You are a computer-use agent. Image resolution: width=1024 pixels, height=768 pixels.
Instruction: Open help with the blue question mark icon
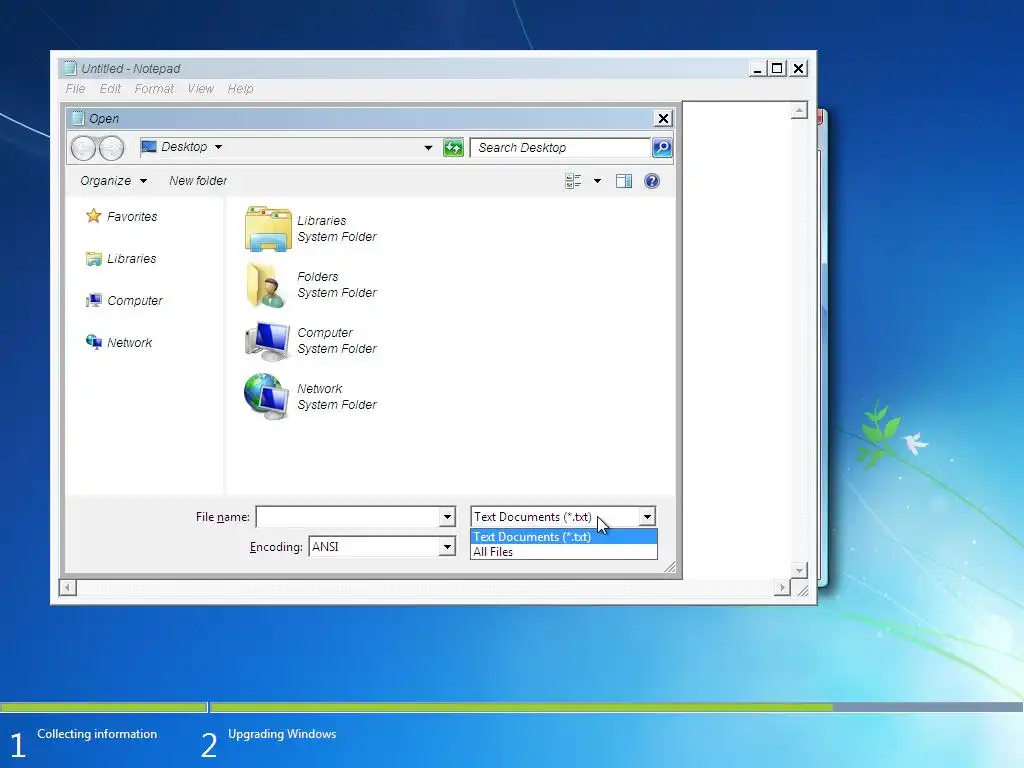[652, 181]
